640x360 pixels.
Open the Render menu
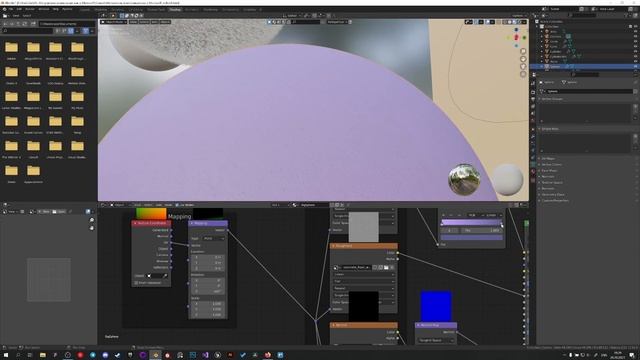[x=30, y=9]
